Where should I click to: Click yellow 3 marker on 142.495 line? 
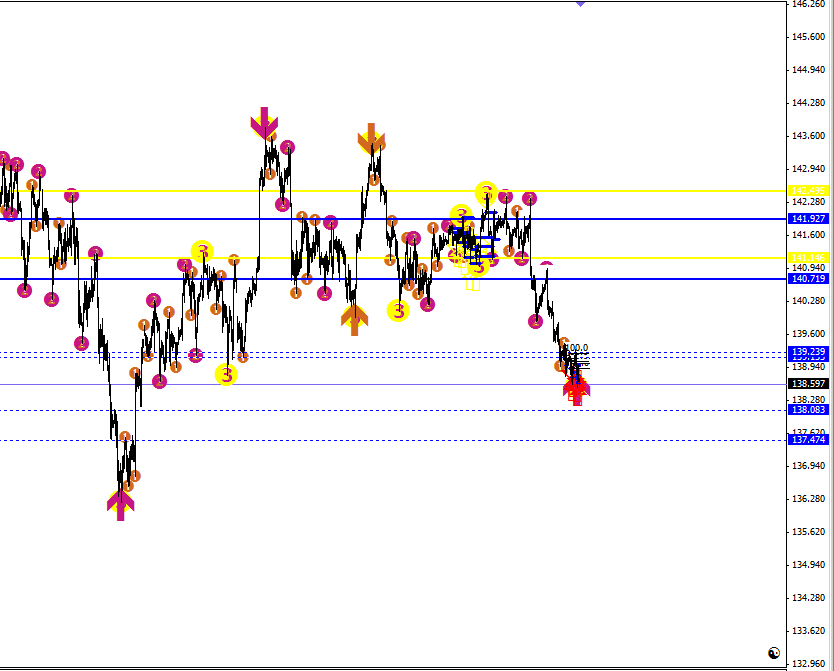pos(486,192)
